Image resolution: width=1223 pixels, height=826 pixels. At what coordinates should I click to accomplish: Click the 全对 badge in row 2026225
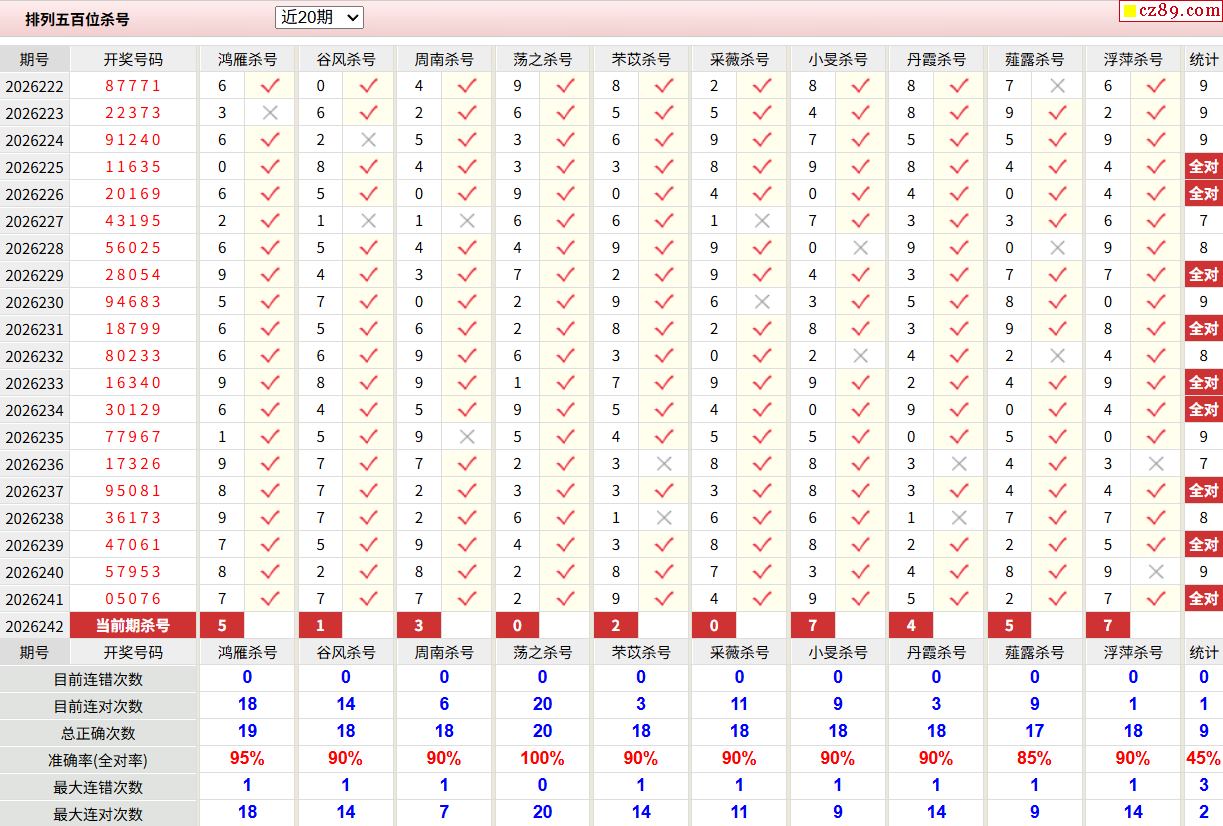point(1204,167)
